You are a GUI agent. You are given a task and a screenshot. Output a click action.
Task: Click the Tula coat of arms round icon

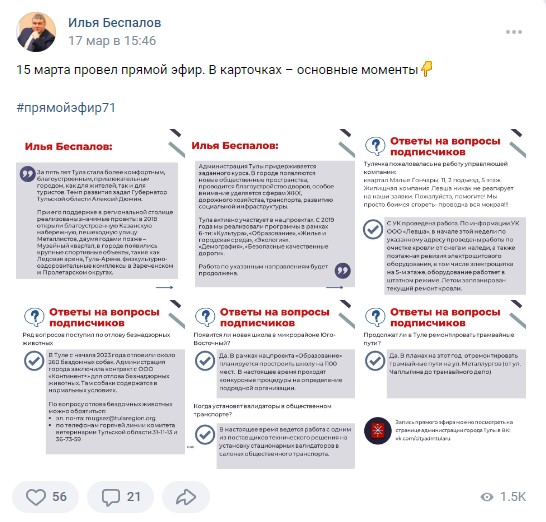(378, 430)
